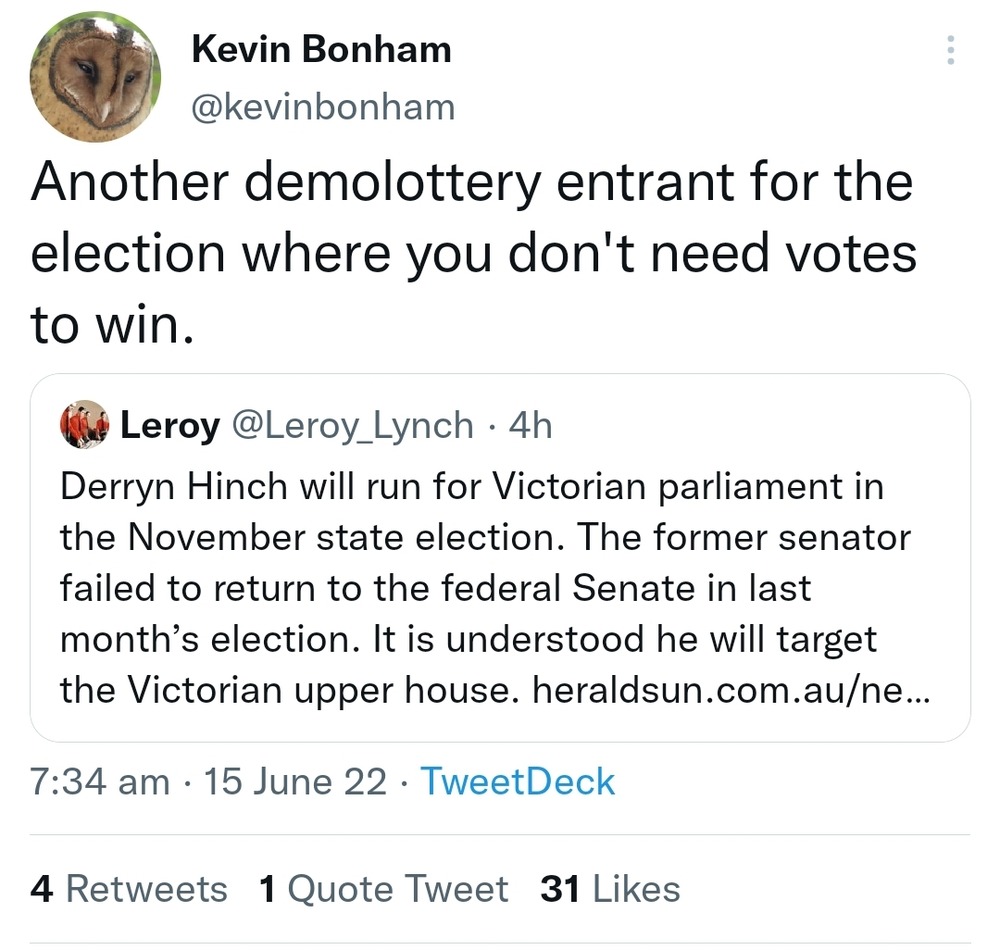
Task: Click the 15 June 22 date
Action: [x=294, y=781]
